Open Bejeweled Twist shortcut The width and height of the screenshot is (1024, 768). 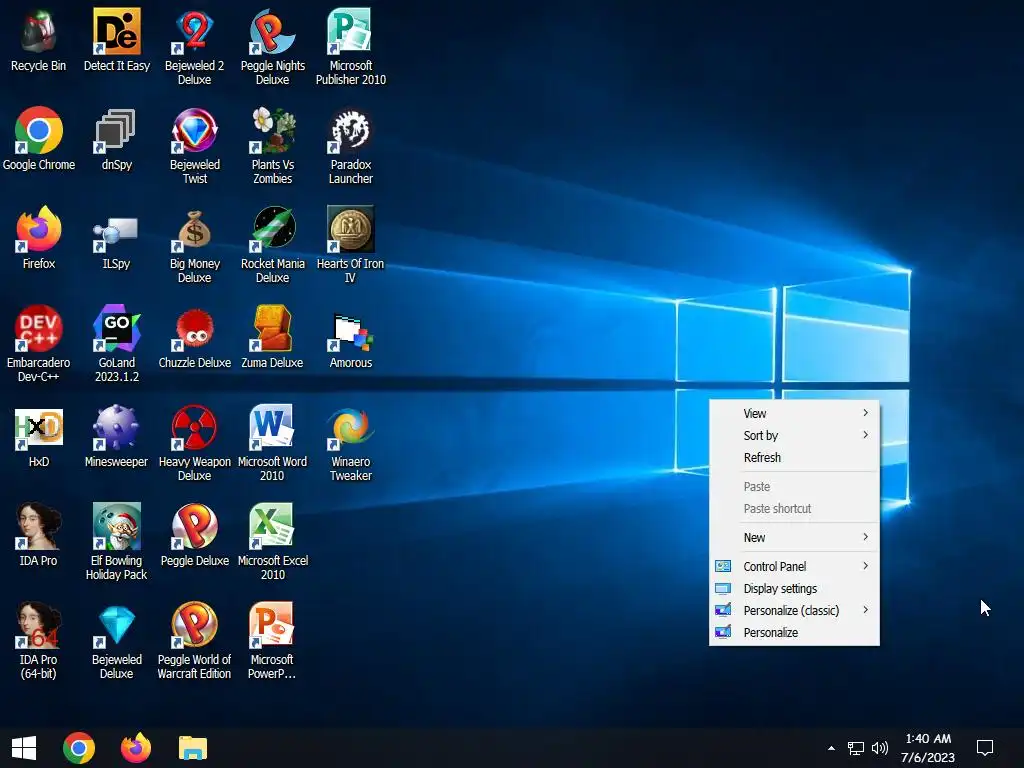[x=195, y=146]
